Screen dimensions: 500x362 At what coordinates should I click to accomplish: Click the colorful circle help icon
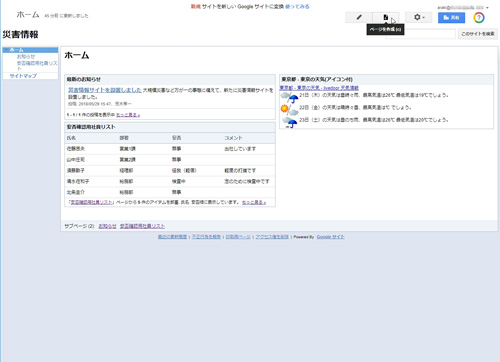coord(479,18)
